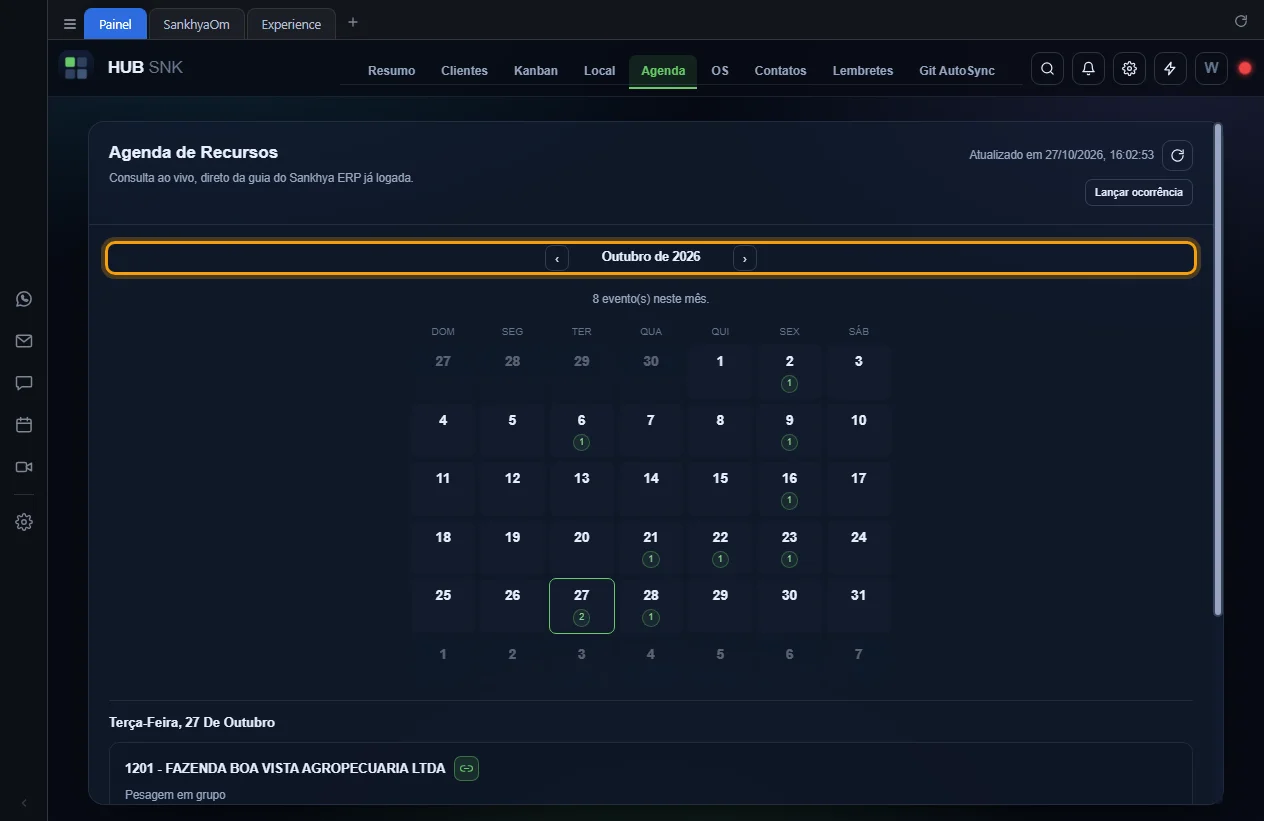Open the Contatos navigation item
The width and height of the screenshot is (1264, 821).
780,71
